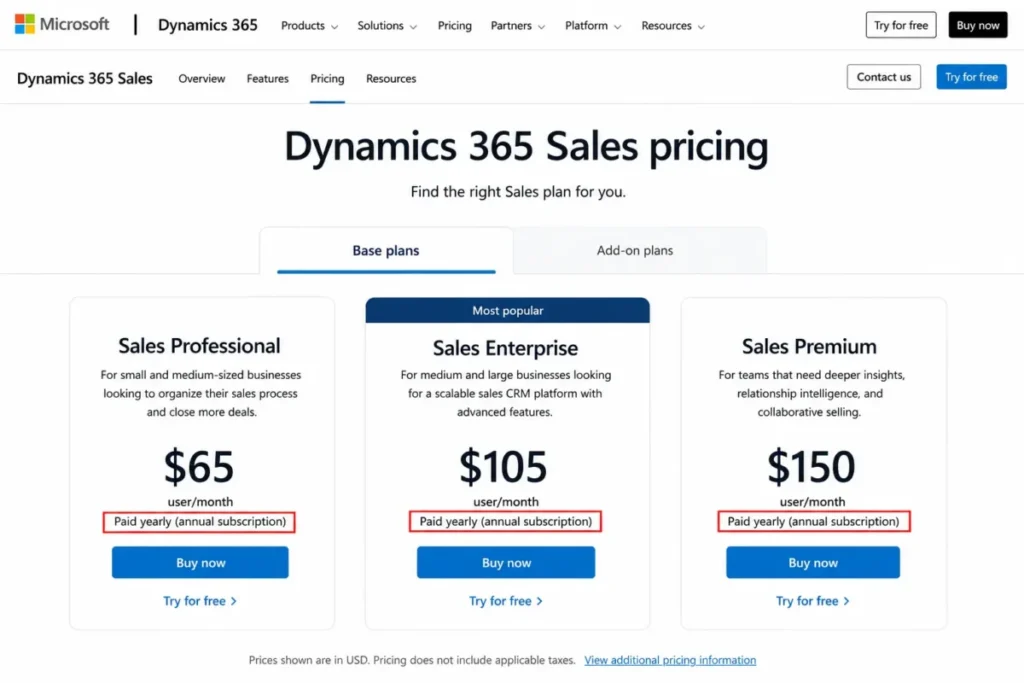Open Try for free under Sales Premium
1024x683 pixels.
[813, 601]
